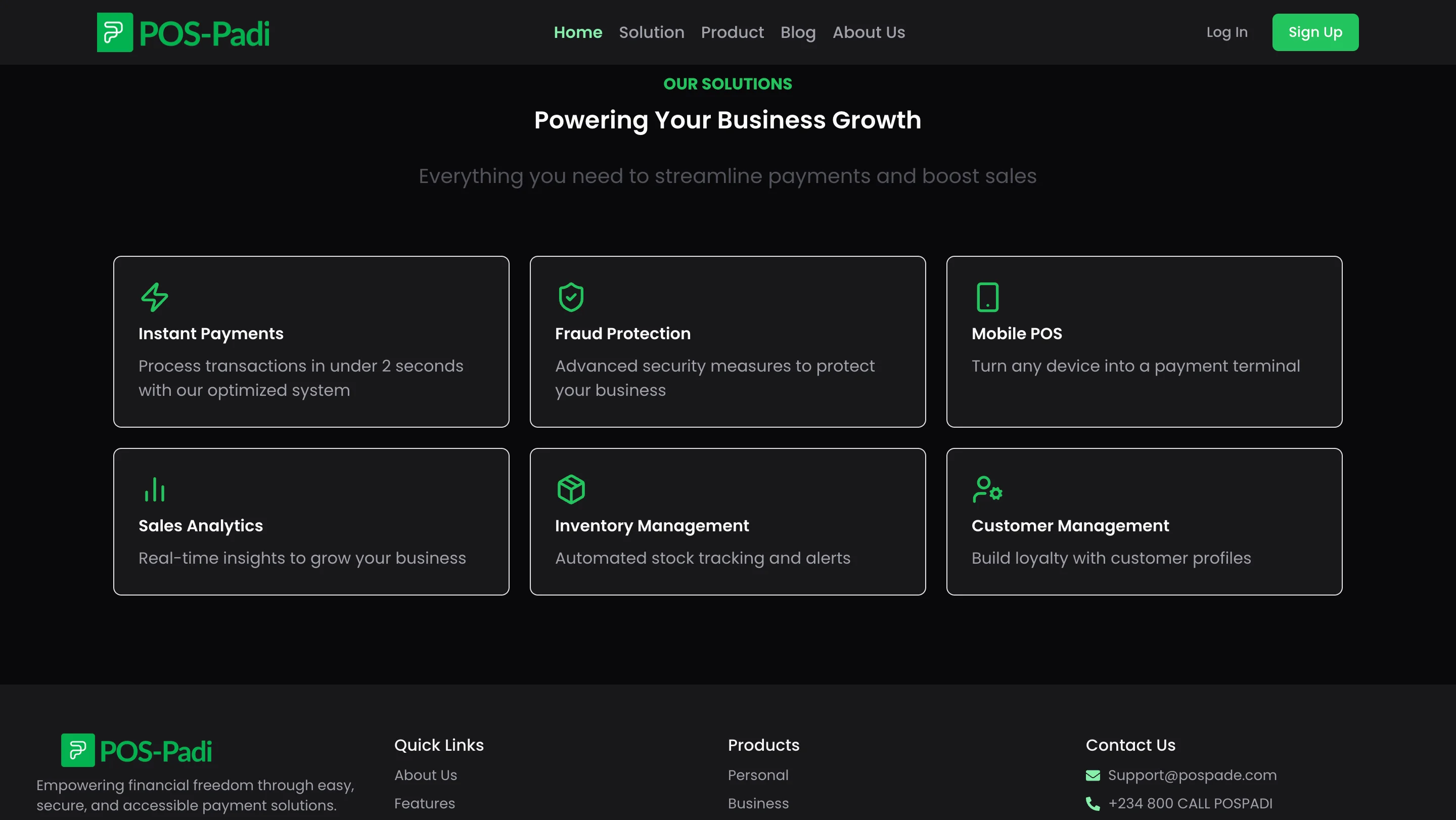1456x820 pixels.
Task: Click the shield Fraud Protection icon
Action: point(571,297)
